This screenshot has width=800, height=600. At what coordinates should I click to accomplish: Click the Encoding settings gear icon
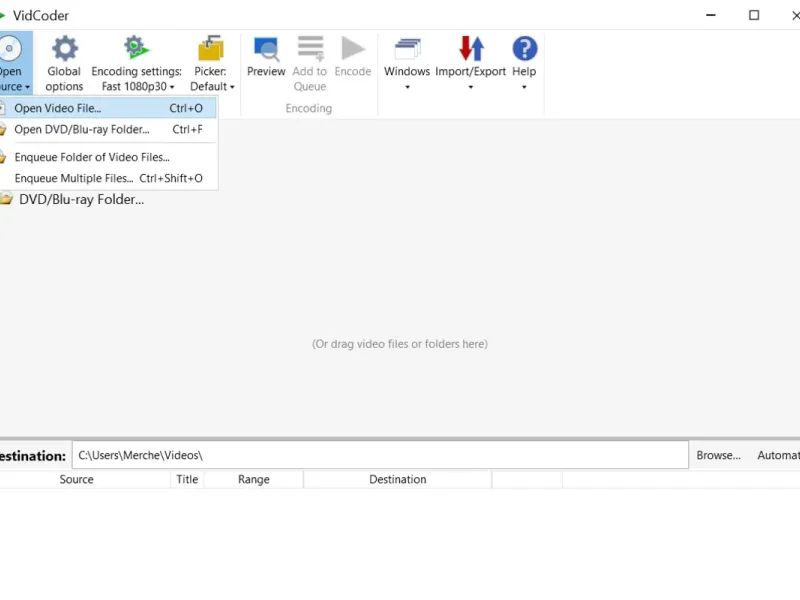(x=136, y=47)
